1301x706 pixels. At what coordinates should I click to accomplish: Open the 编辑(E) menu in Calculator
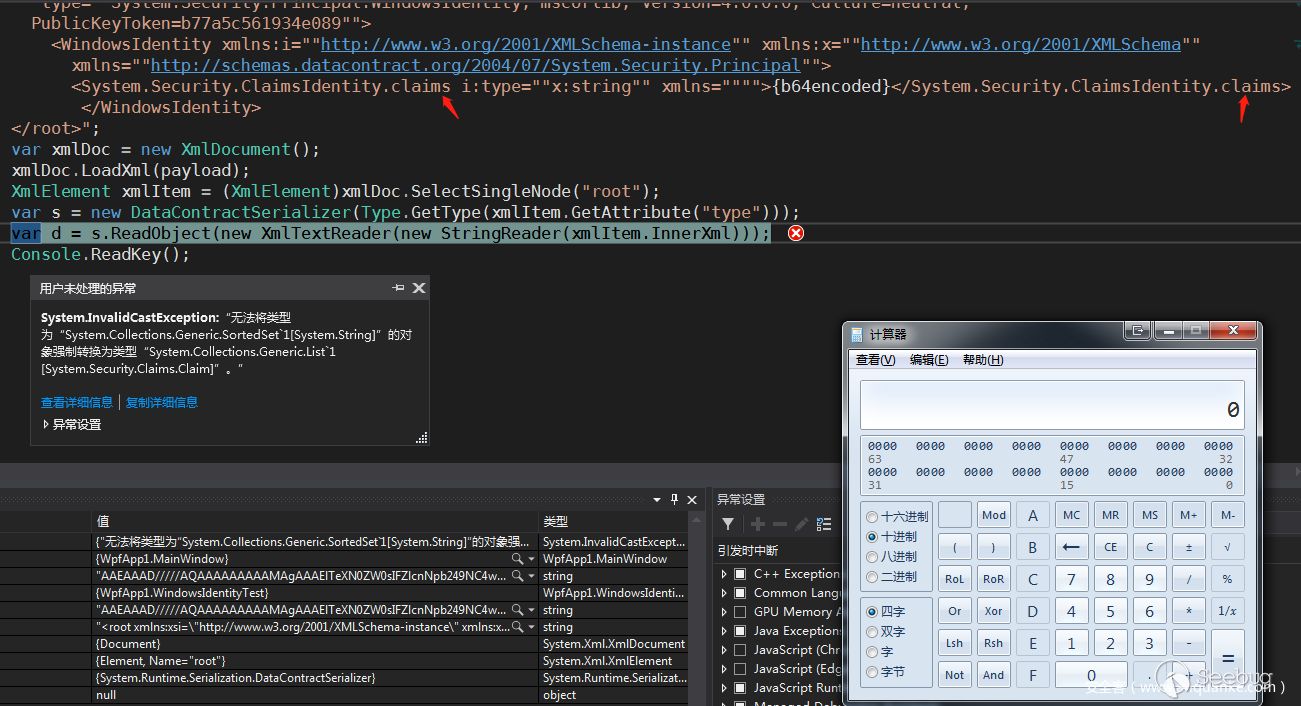pyautogui.click(x=928, y=360)
